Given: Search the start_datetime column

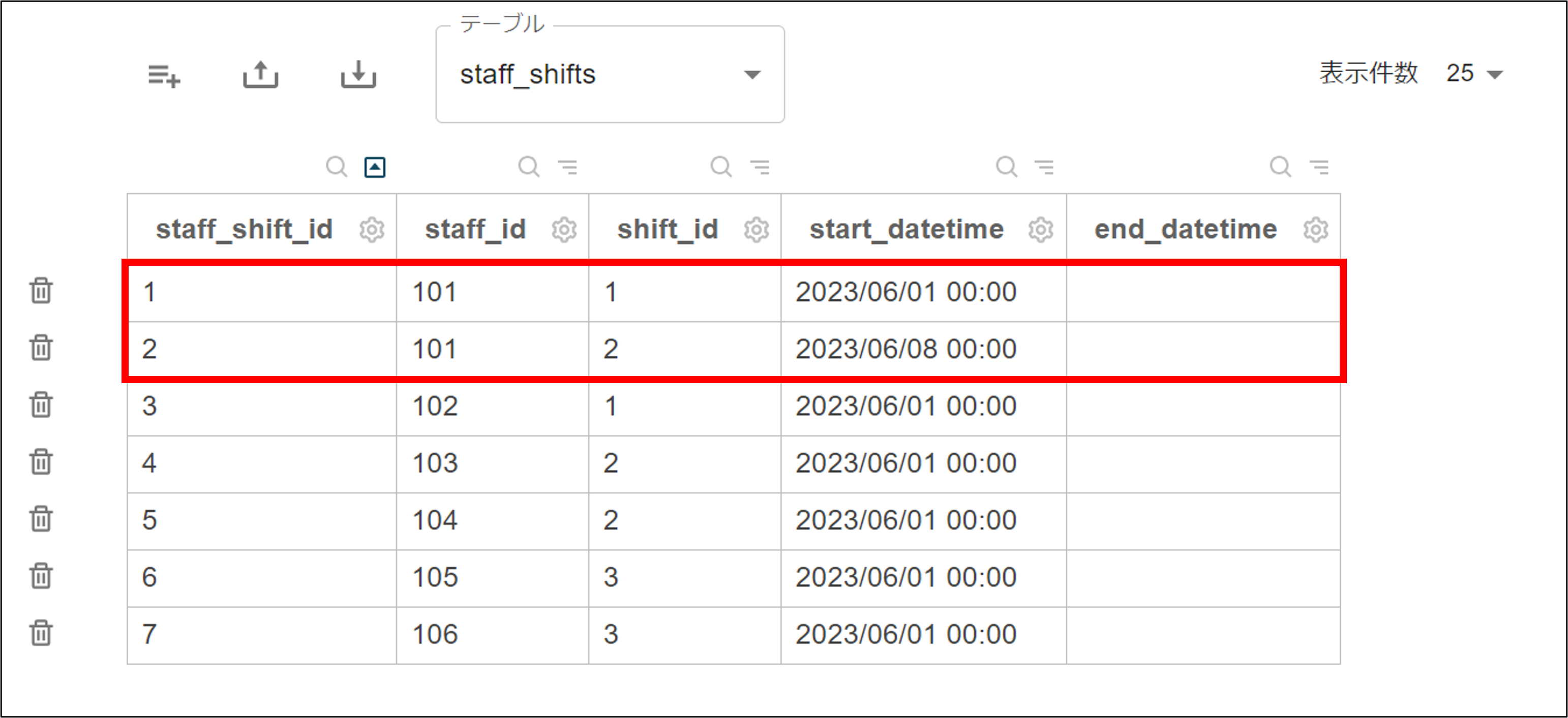Looking at the screenshot, I should pyautogui.click(x=1007, y=166).
